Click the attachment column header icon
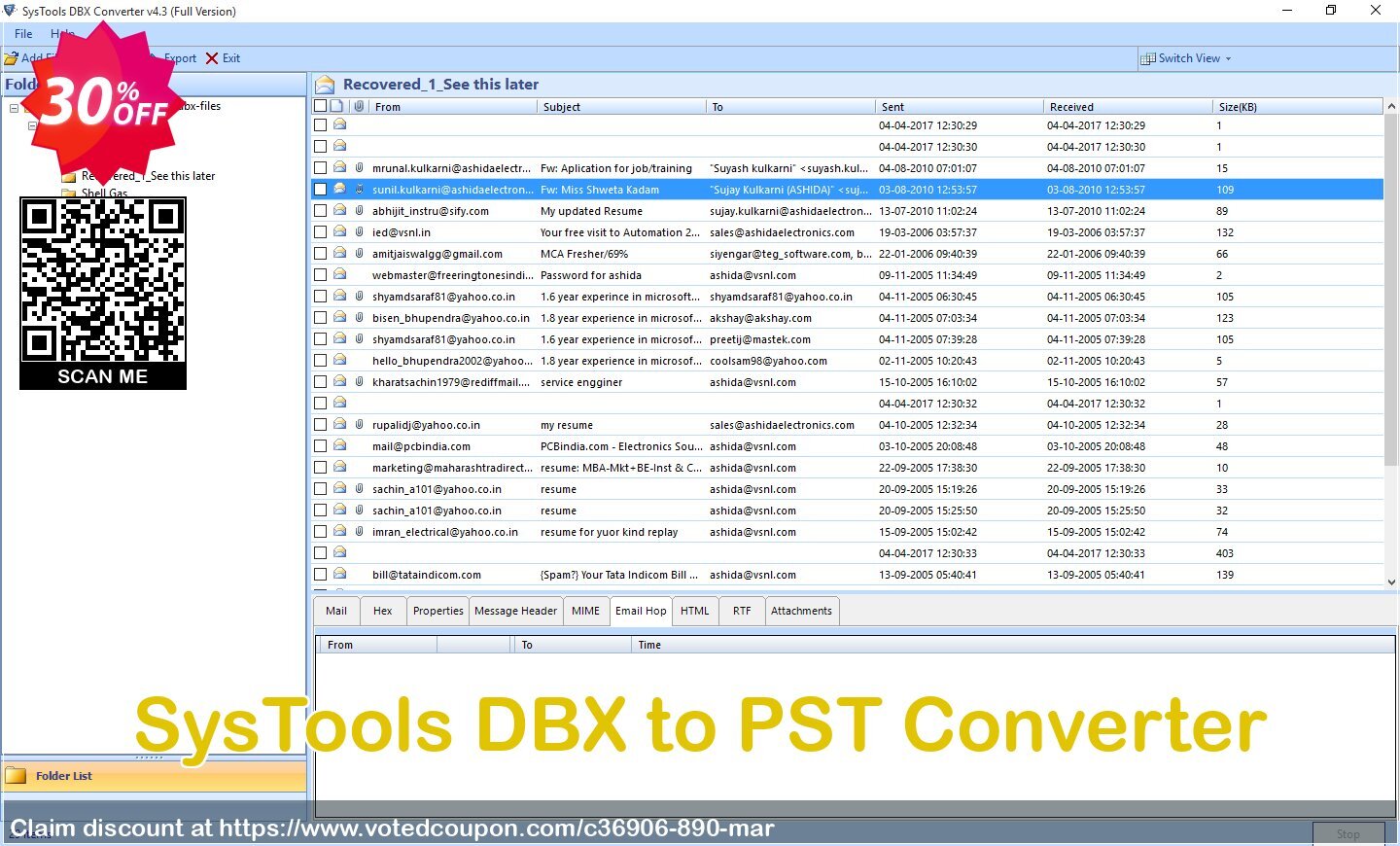 tap(359, 106)
